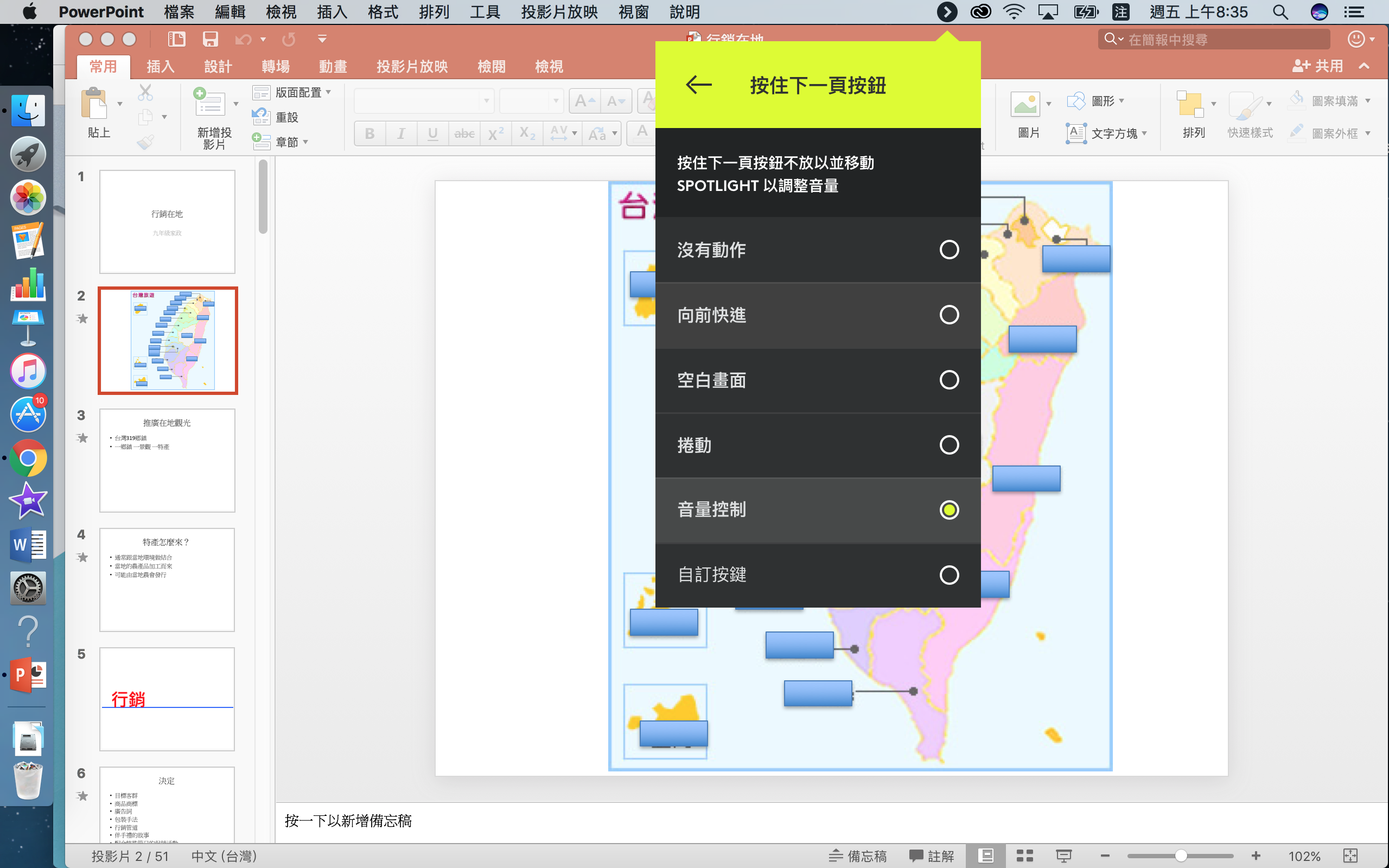Click the zoom slider handle
1389x868 pixels.
click(x=1181, y=856)
